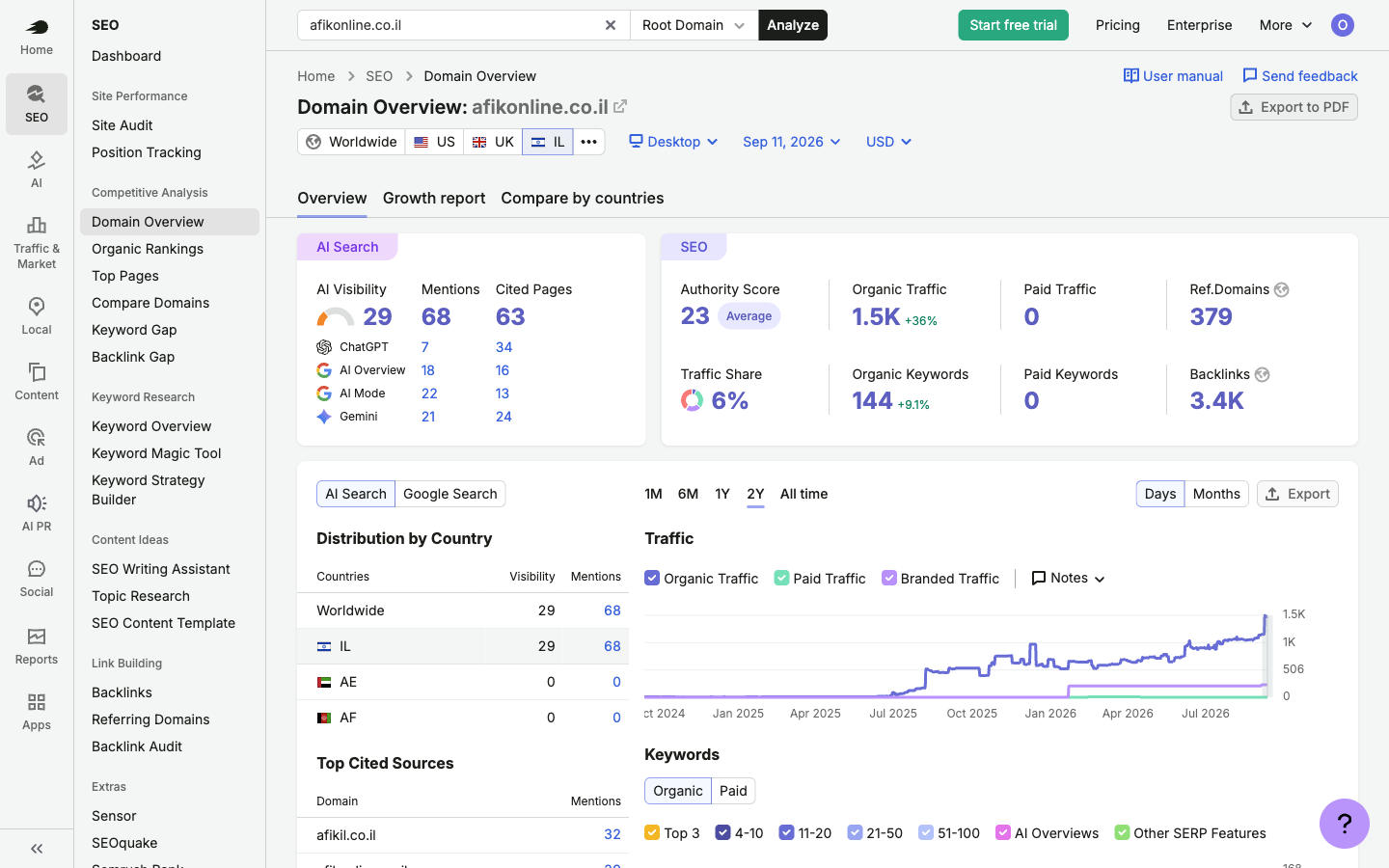Open the external link next to afikonline.co.il
This screenshot has width=1389, height=868.
pyautogui.click(x=620, y=107)
